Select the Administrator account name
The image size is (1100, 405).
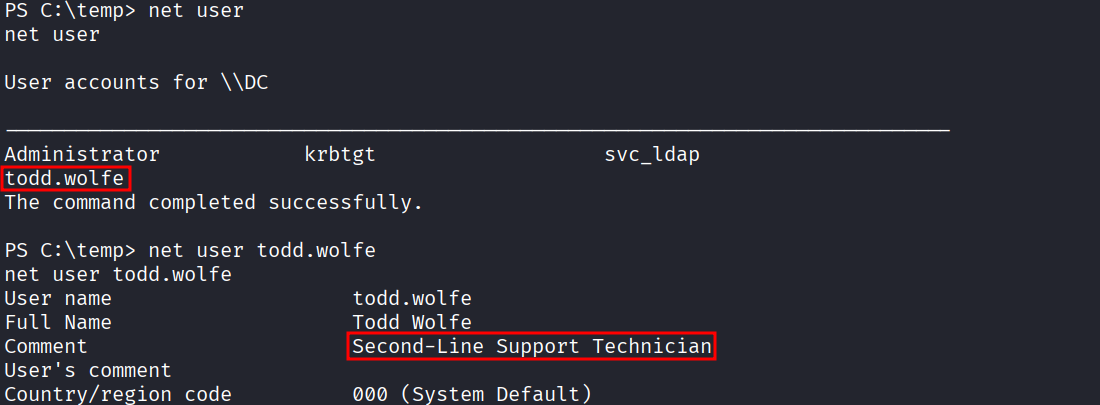pyautogui.click(x=82, y=154)
